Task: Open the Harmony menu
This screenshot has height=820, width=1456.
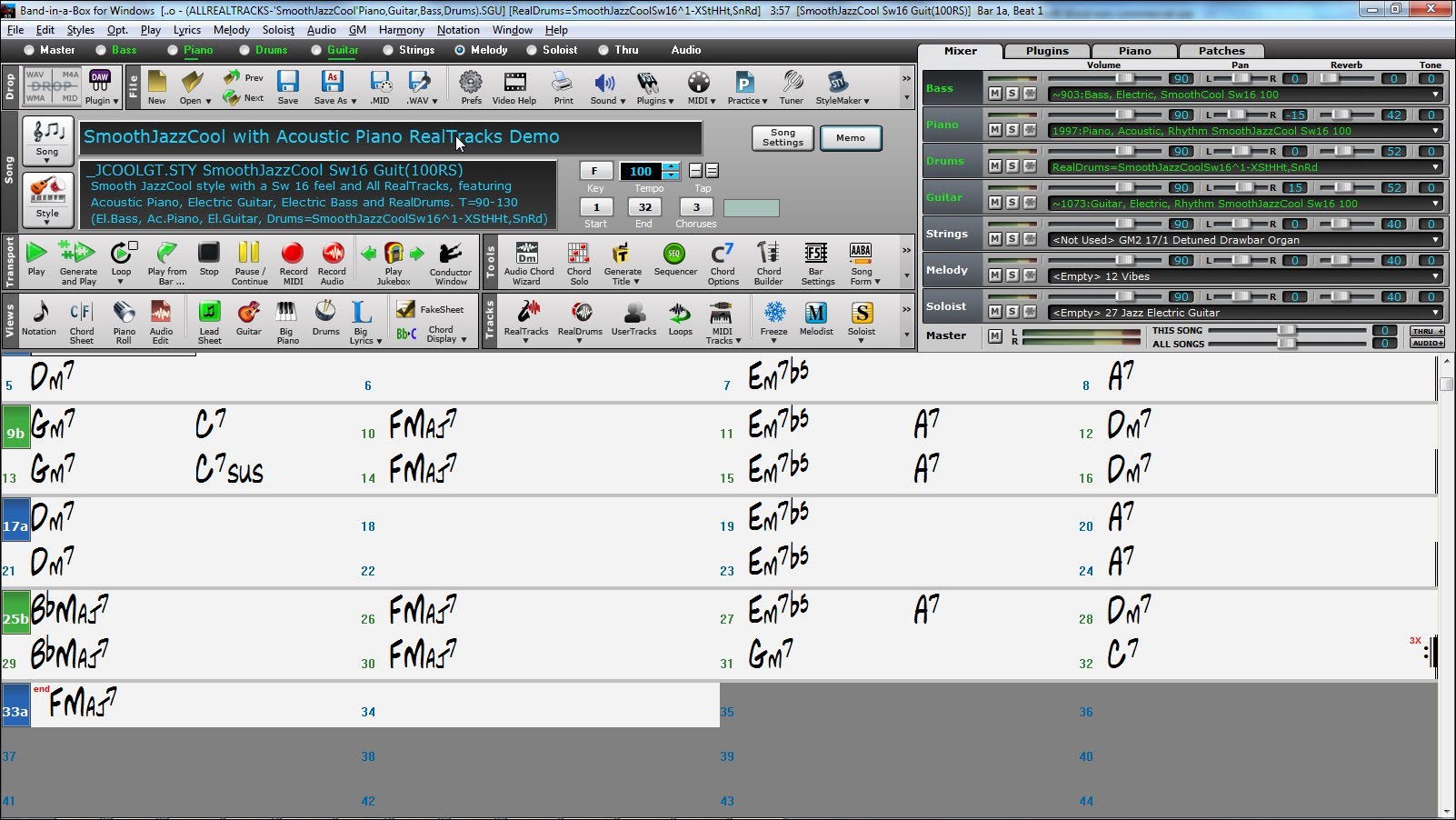Action: click(x=401, y=30)
